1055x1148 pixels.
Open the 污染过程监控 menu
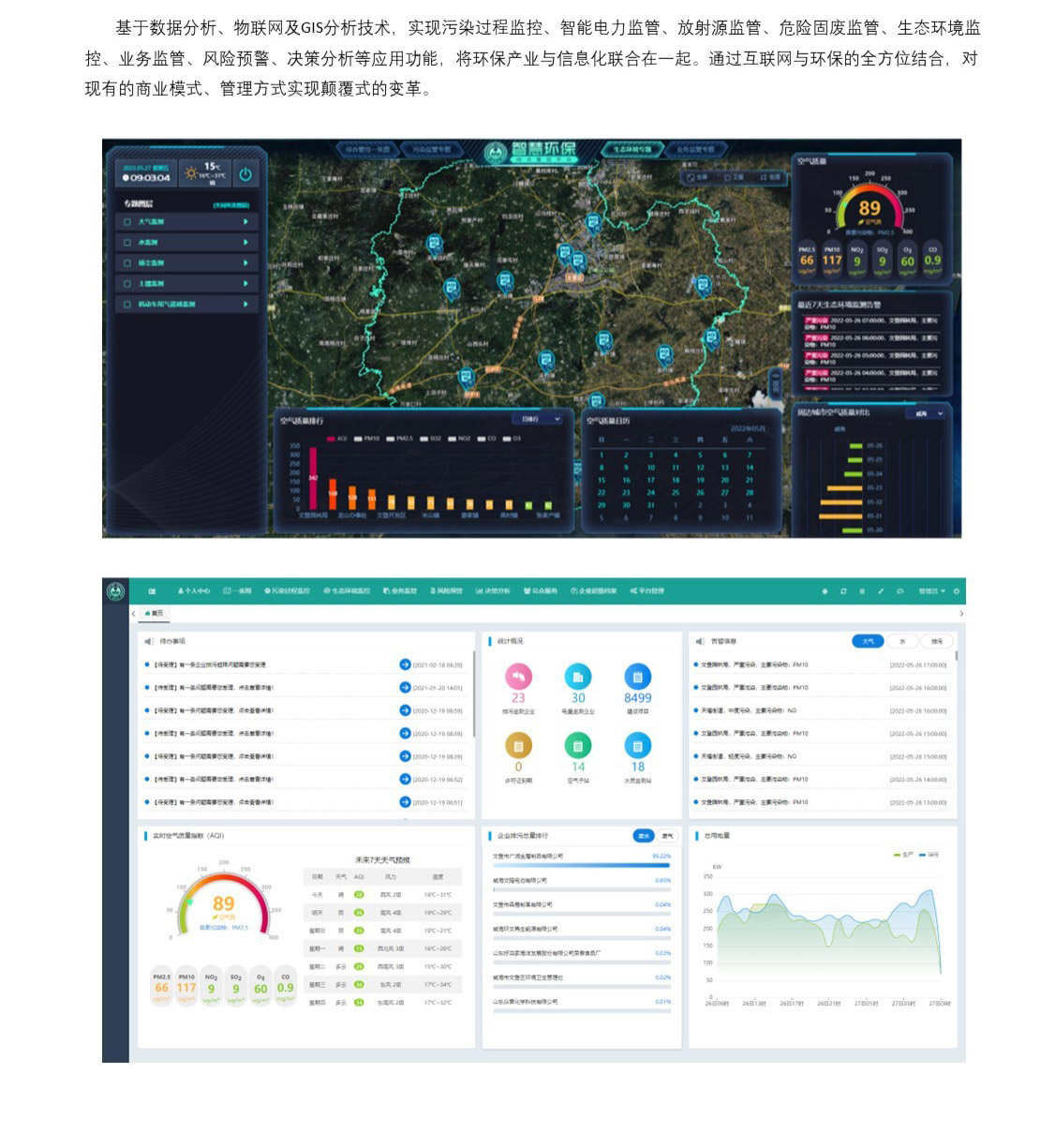pyautogui.click(x=287, y=591)
